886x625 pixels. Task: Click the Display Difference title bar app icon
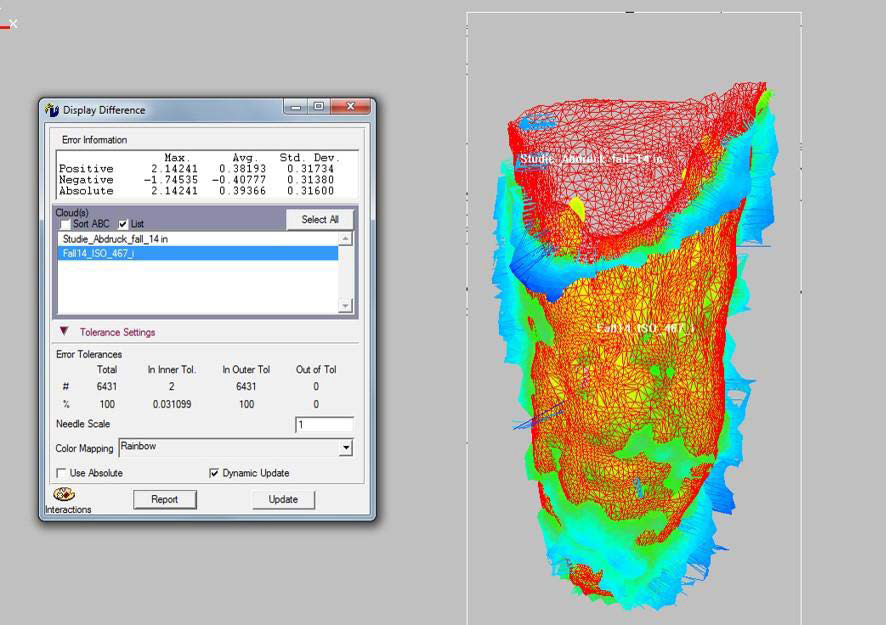point(52,110)
